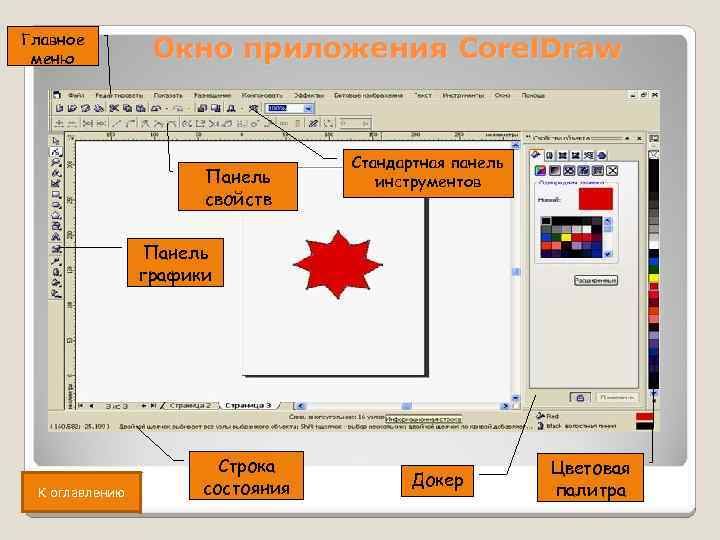Click the red star shape on canvas

(338, 265)
